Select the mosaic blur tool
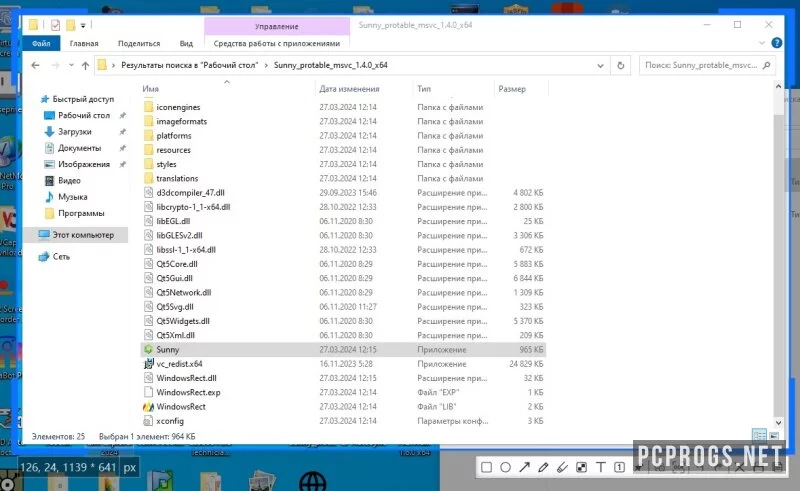 [581, 467]
